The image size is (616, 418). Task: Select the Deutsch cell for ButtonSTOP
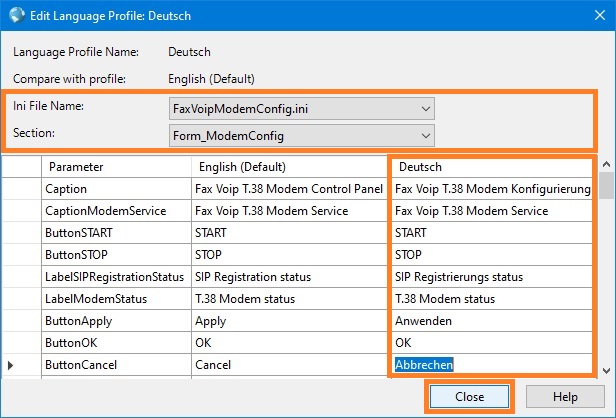(x=492, y=255)
